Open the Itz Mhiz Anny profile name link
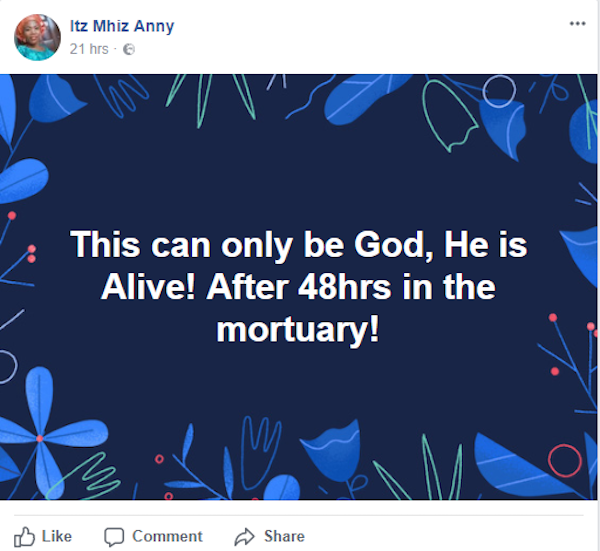 (121, 26)
